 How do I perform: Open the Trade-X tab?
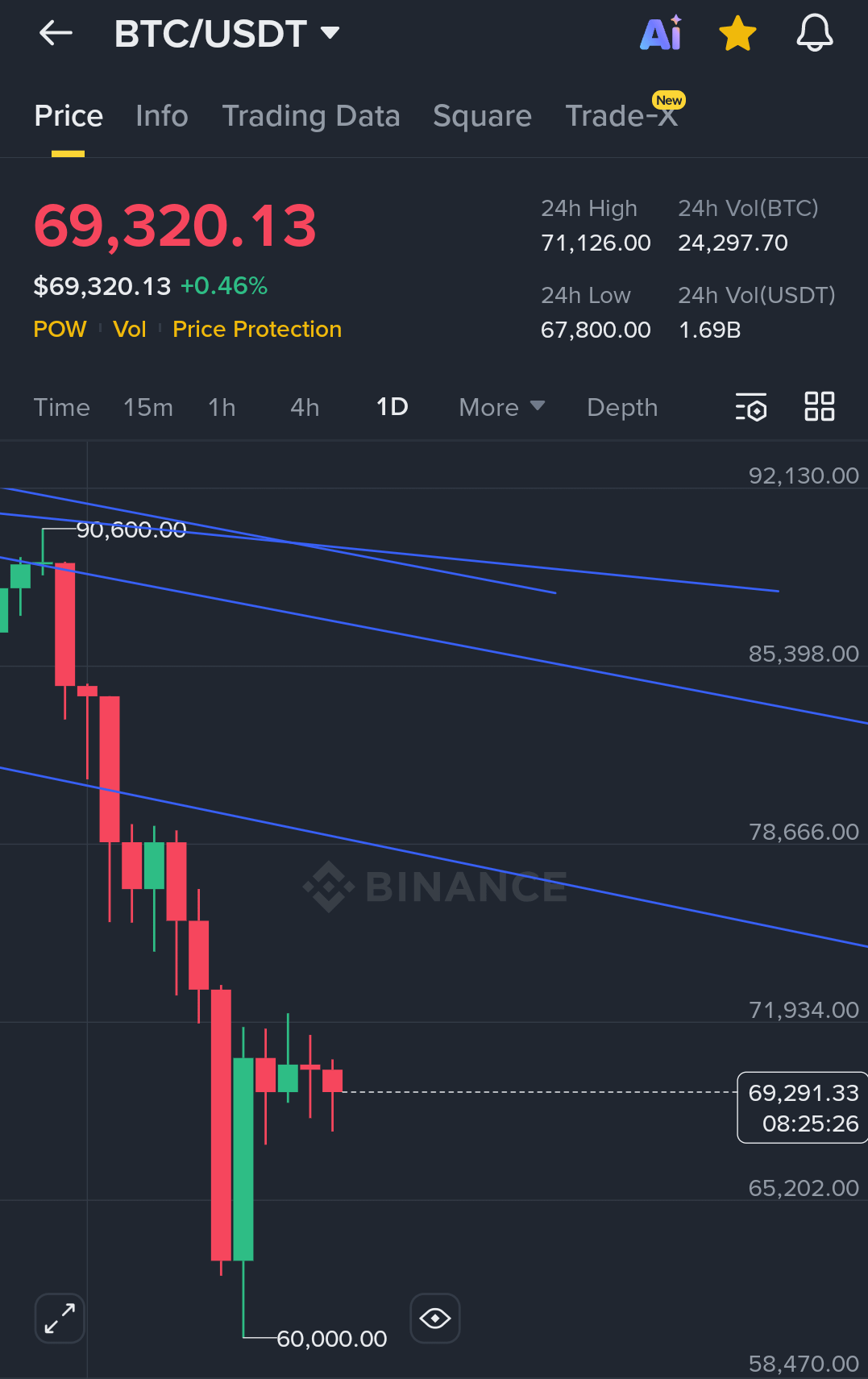[621, 116]
